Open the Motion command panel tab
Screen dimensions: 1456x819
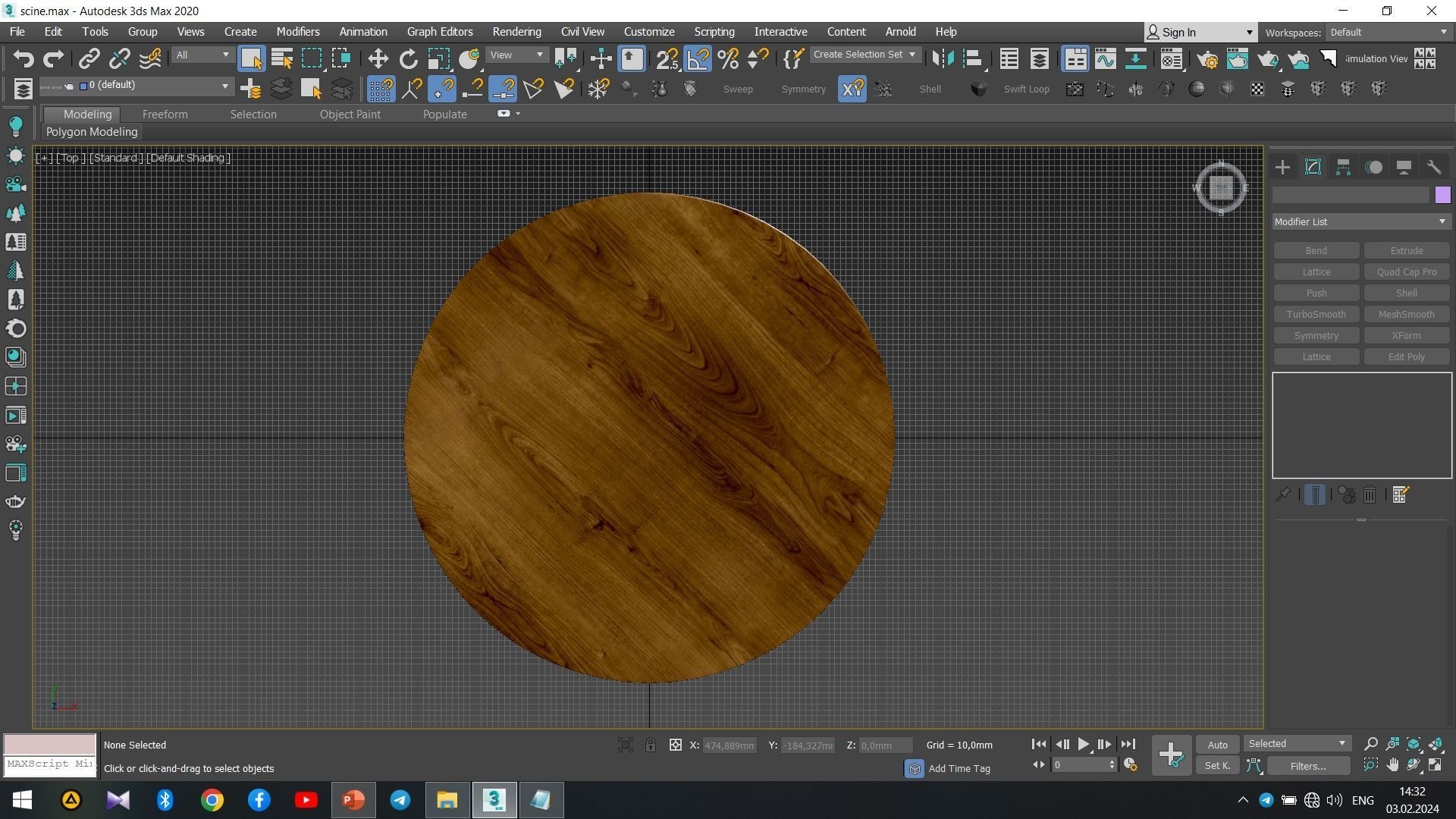click(x=1373, y=168)
